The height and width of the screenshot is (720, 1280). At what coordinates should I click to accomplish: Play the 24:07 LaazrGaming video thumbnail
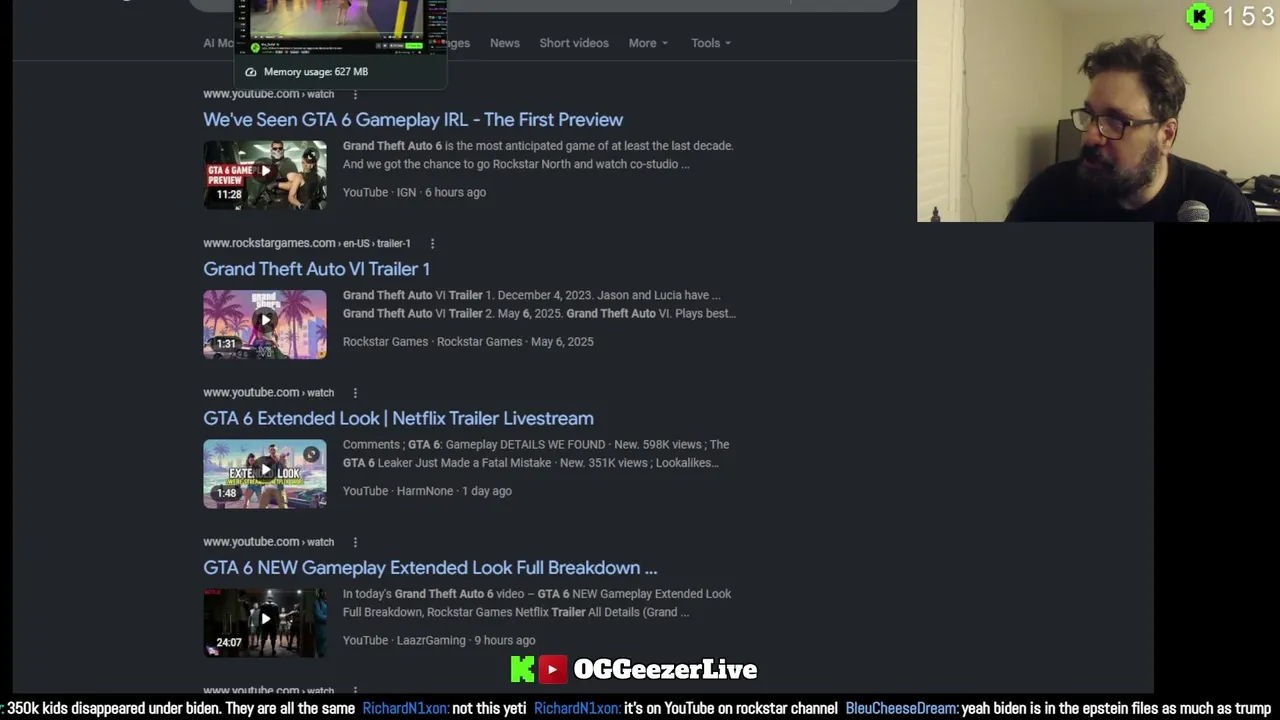265,623
